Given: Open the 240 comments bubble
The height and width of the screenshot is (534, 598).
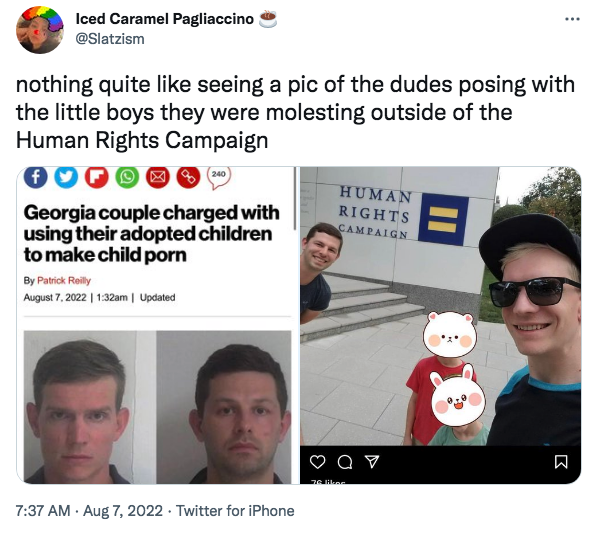Looking at the screenshot, I should pos(219,177).
